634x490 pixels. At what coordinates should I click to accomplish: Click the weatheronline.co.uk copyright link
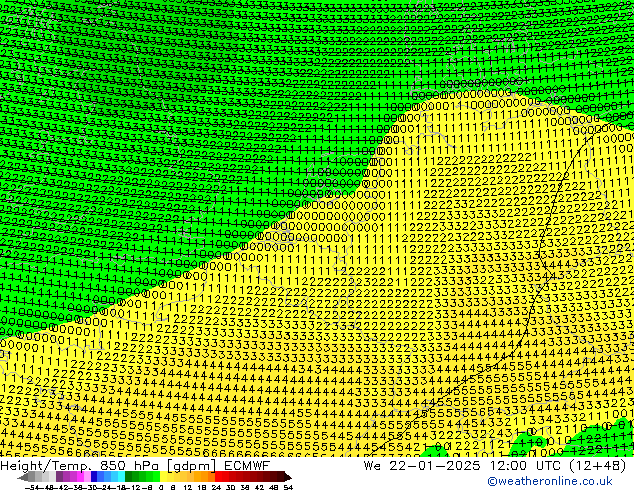pos(550,481)
